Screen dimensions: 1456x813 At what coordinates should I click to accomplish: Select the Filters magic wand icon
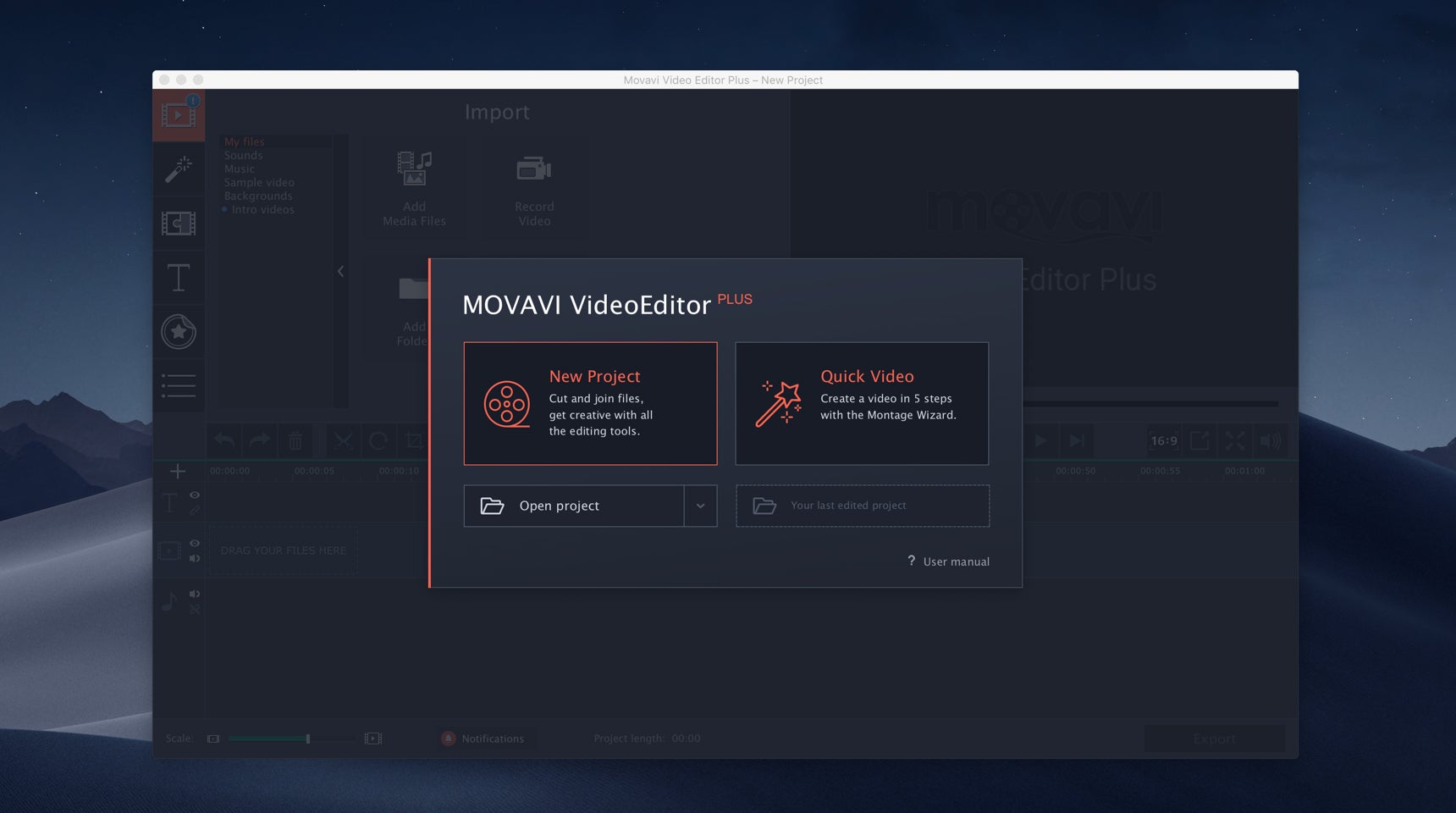(179, 169)
